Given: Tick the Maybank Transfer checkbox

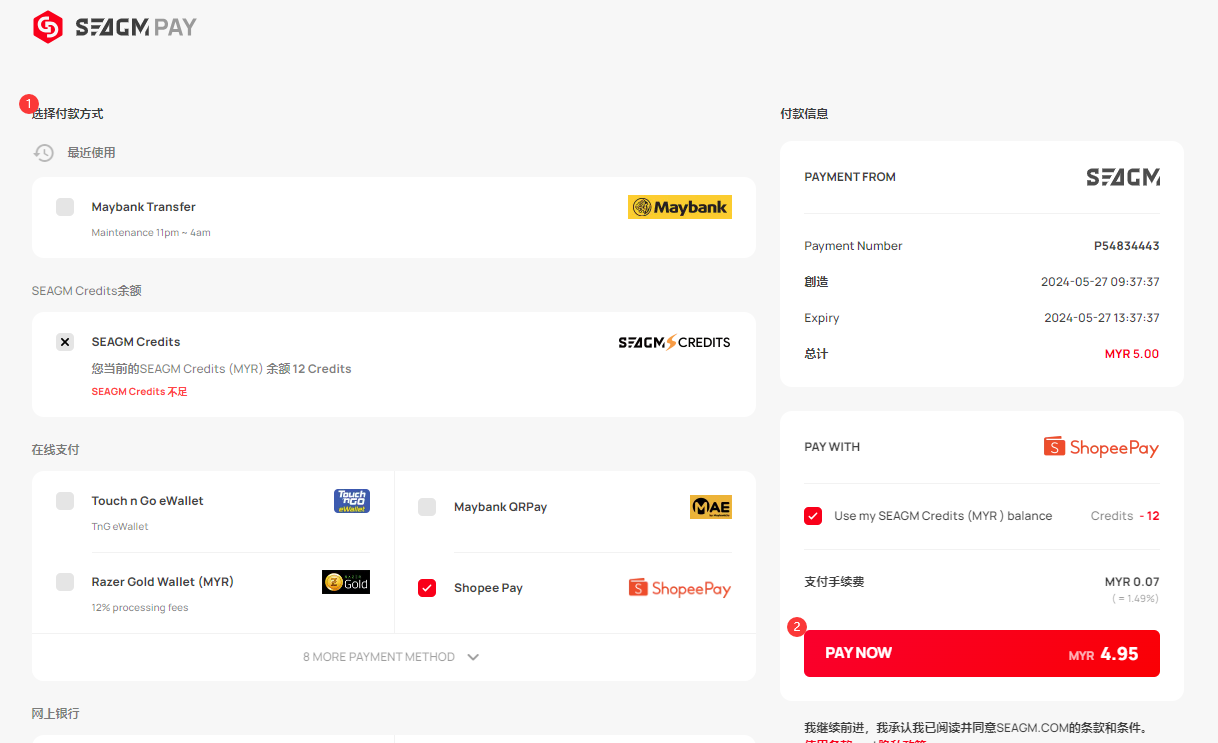Looking at the screenshot, I should (65, 207).
